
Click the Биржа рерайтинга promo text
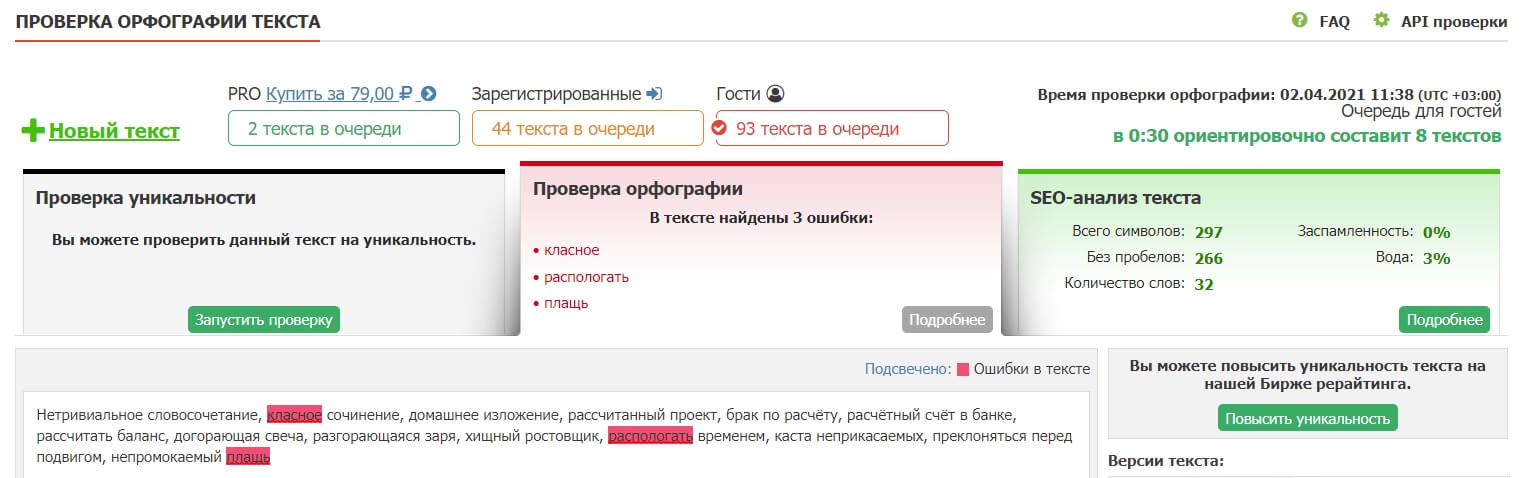(x=1307, y=375)
